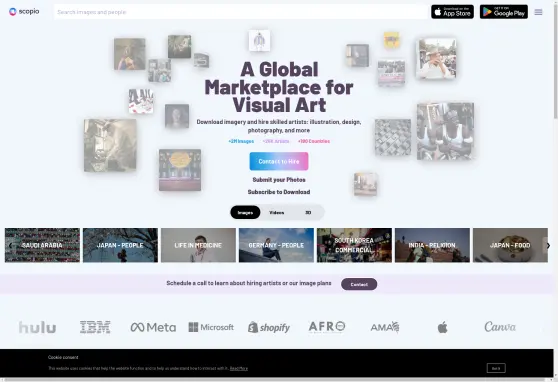Click the Apple logo
This screenshot has width=558, height=382.
(x=442, y=327)
